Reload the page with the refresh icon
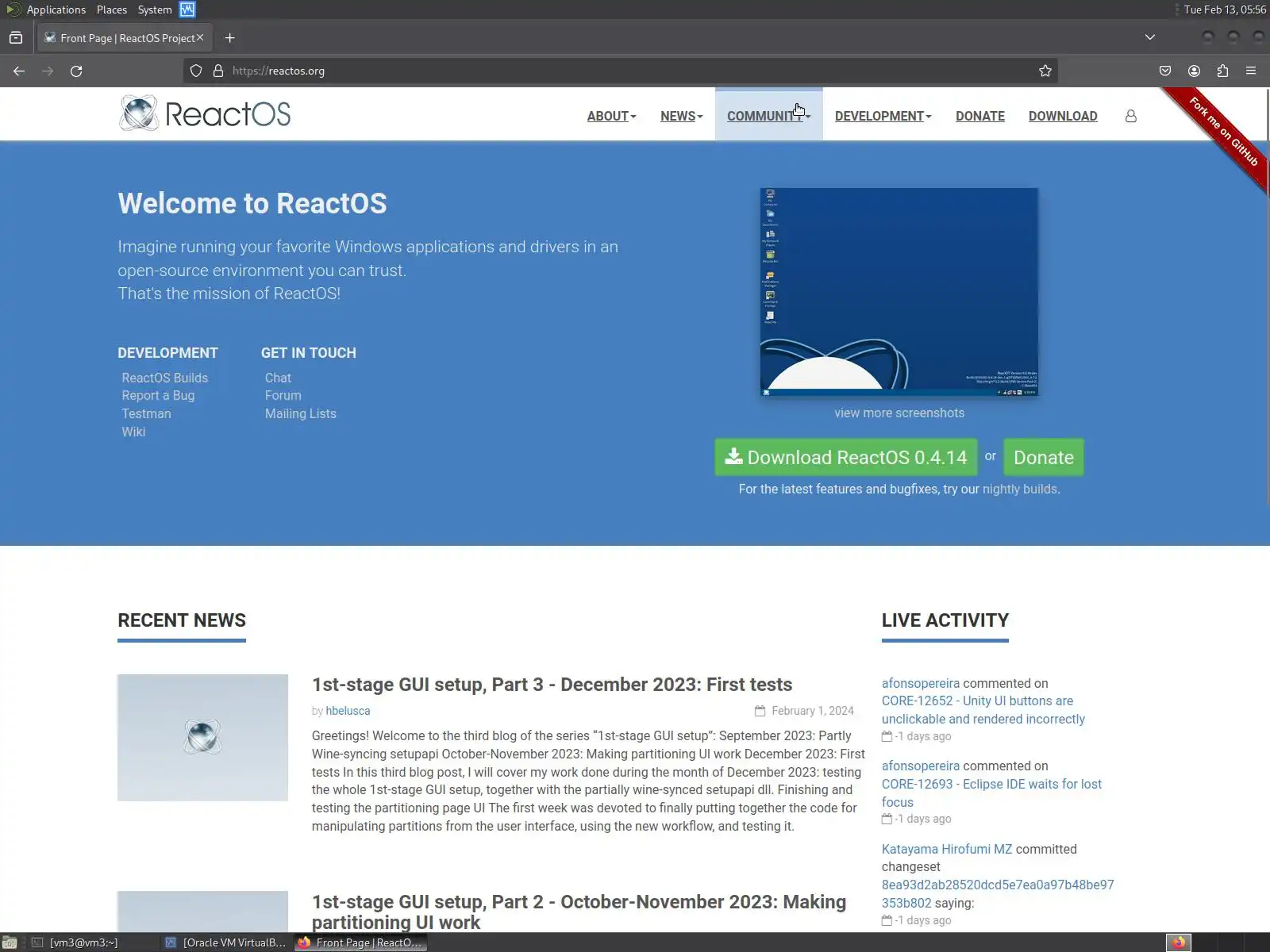 pyautogui.click(x=76, y=71)
